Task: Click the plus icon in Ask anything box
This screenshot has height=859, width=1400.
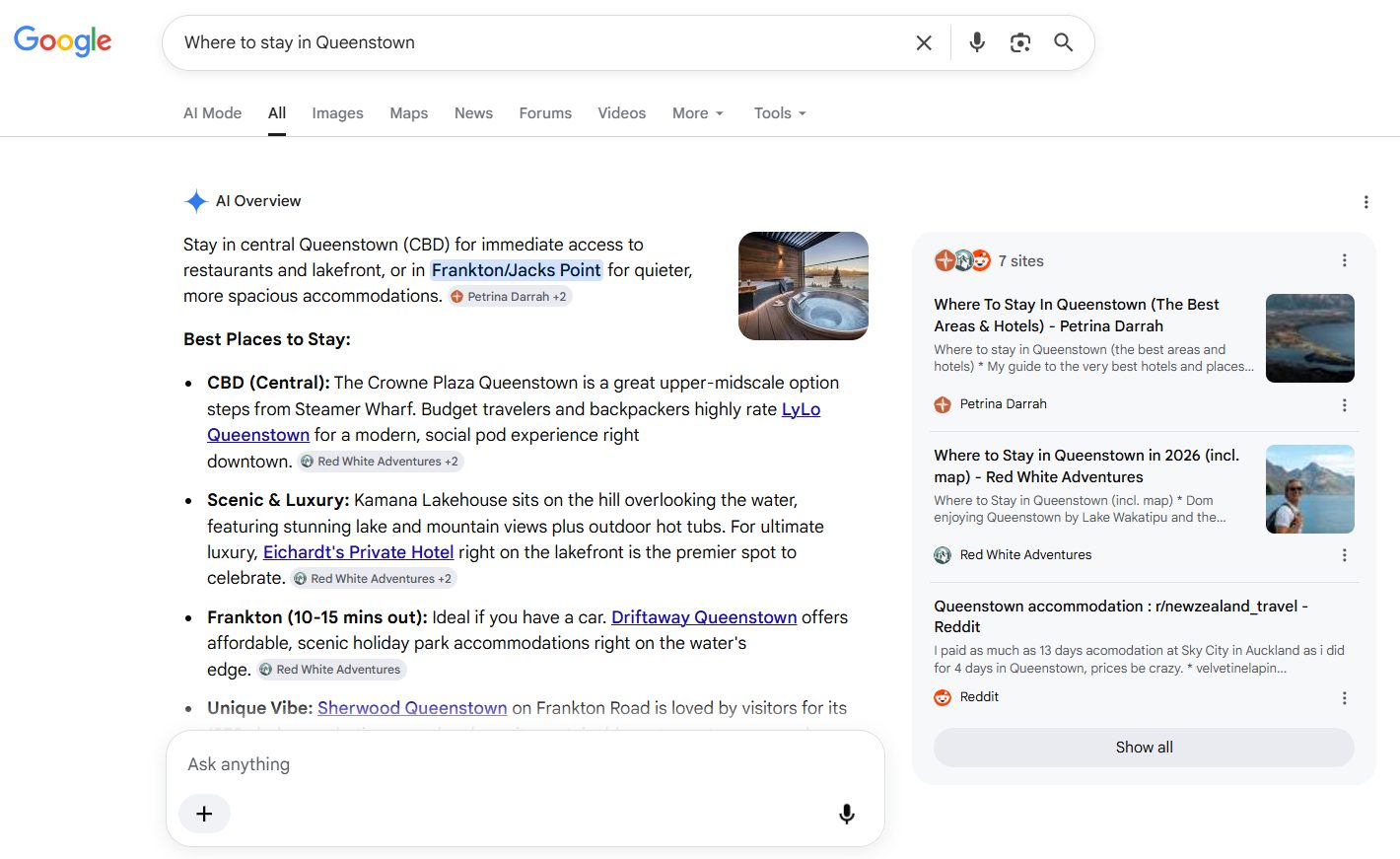Action: [x=204, y=814]
